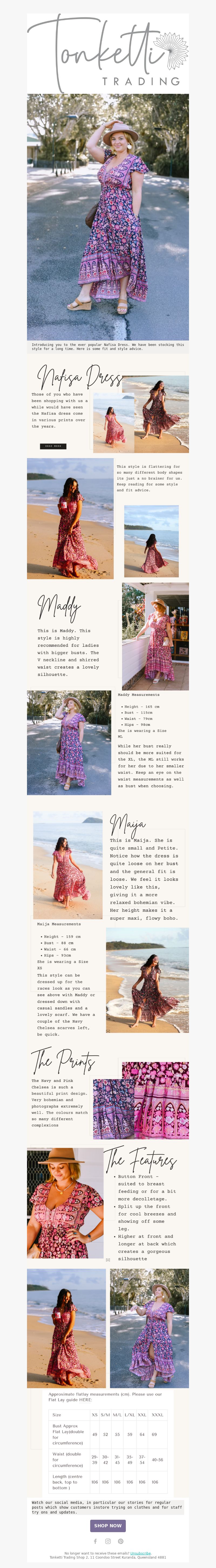Click the Unsubscribe link
The height and width of the screenshot is (1568, 216).
click(x=140, y=1553)
